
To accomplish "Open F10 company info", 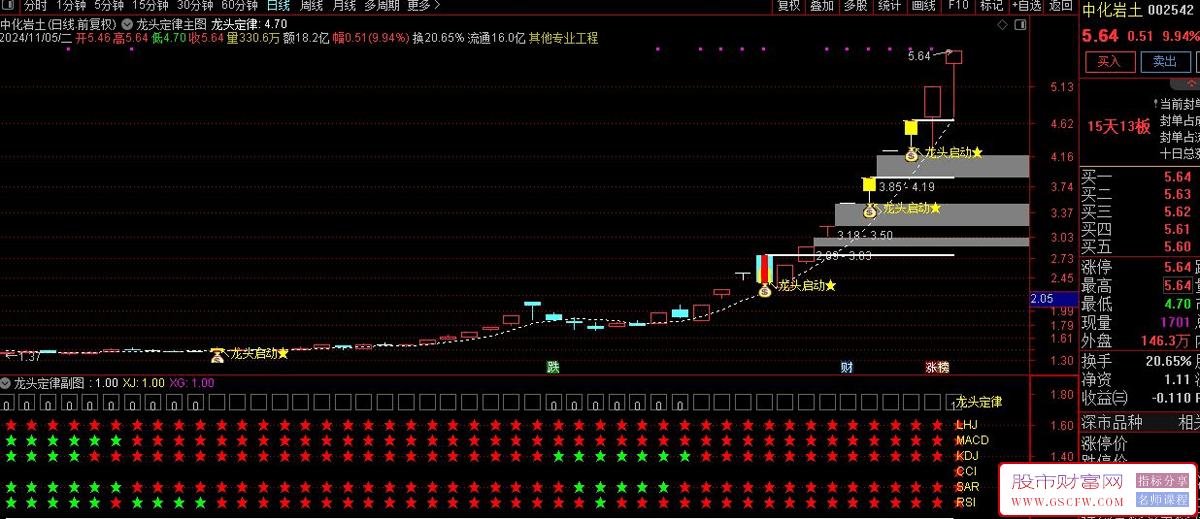I will click(x=958, y=6).
